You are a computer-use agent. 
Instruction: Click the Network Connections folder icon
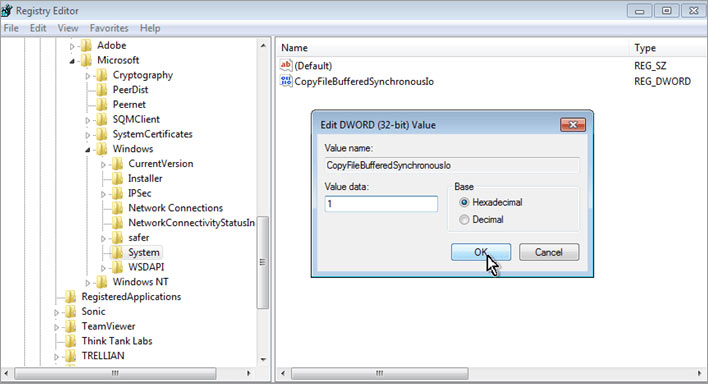coord(117,208)
